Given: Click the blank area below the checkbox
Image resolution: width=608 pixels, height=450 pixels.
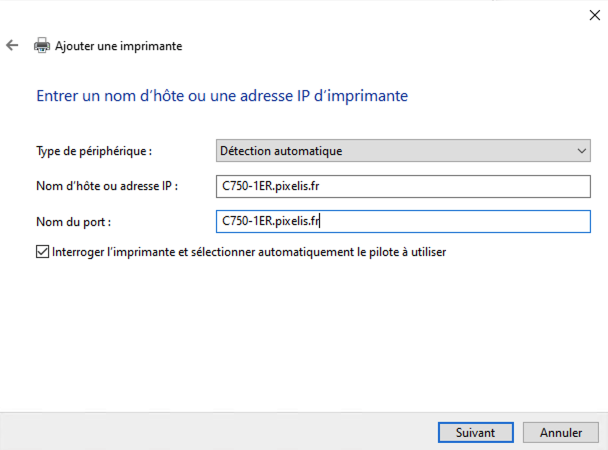Looking at the screenshot, I should coord(300,330).
